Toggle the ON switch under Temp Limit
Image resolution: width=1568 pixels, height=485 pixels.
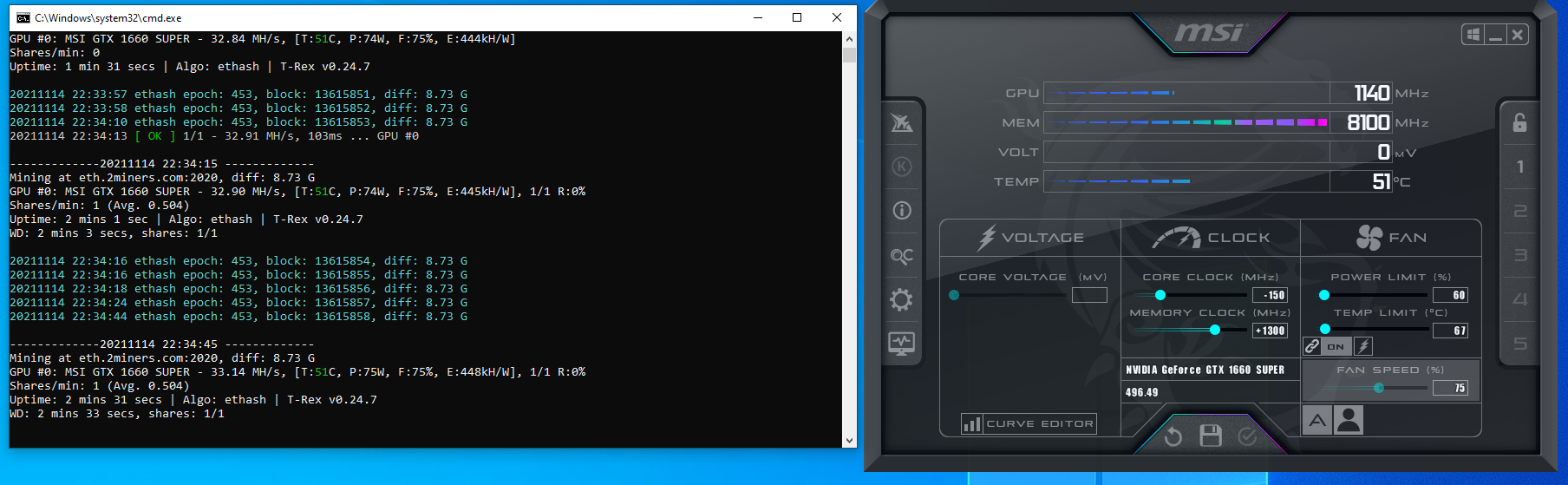tap(1336, 346)
